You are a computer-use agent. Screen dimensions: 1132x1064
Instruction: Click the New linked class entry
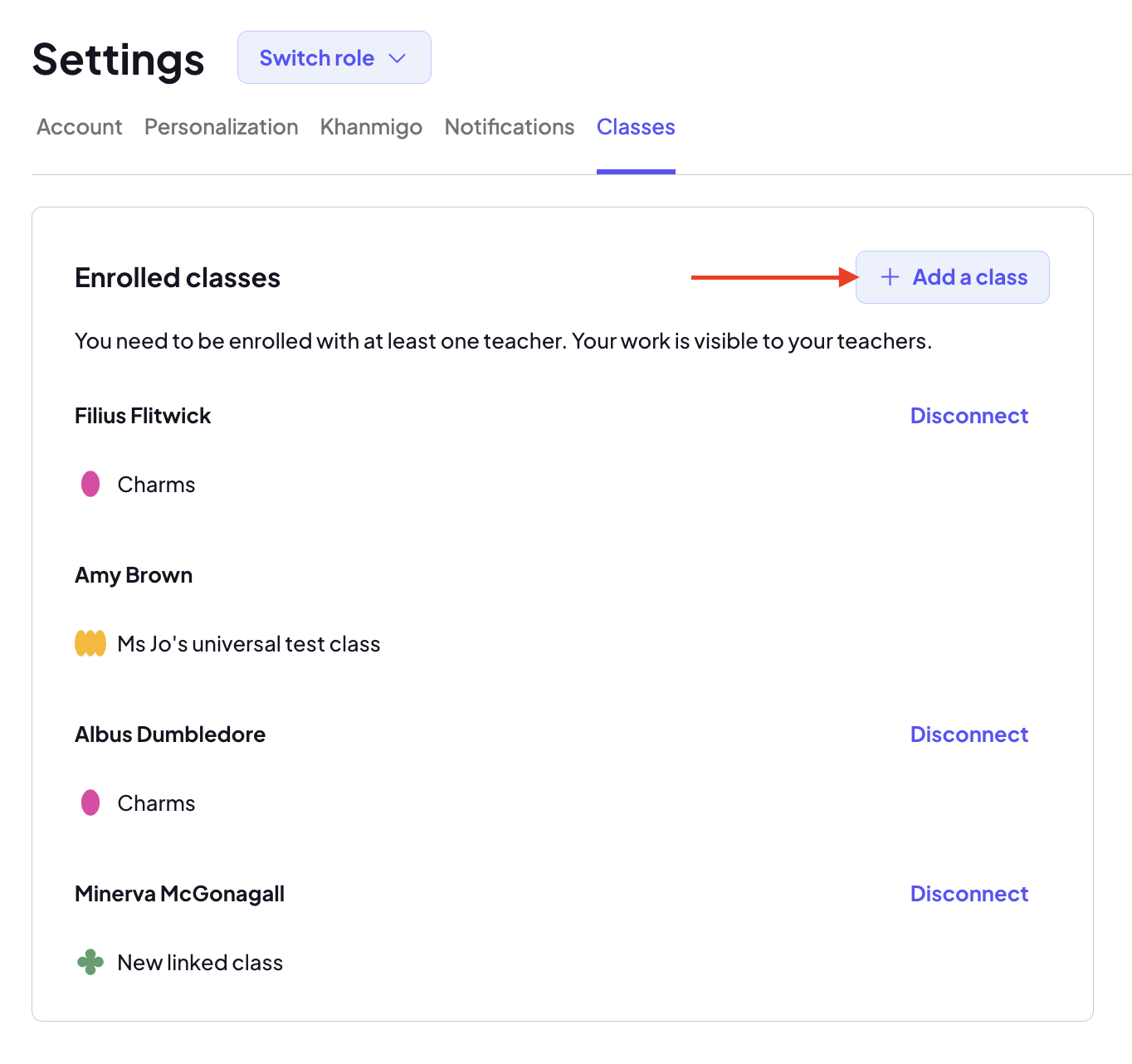(x=200, y=963)
